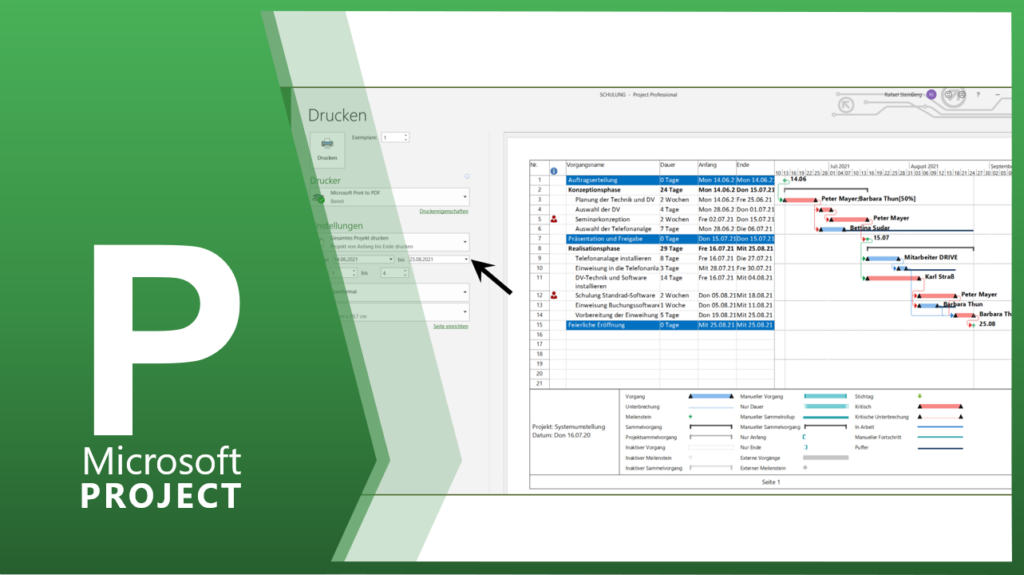Click the SCHULUNG - Project Professional title
The height and width of the screenshot is (575, 1024).
tap(638, 95)
